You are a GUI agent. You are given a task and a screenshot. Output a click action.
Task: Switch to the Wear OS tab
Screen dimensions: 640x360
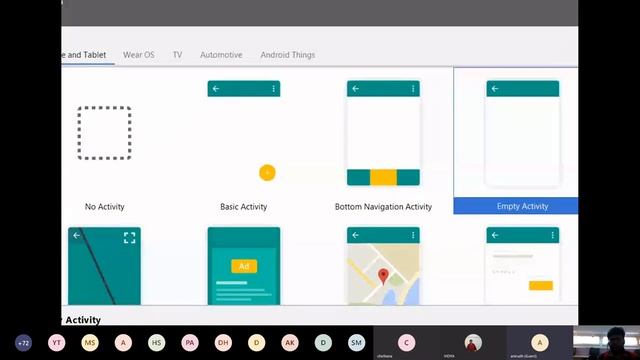[139, 55]
